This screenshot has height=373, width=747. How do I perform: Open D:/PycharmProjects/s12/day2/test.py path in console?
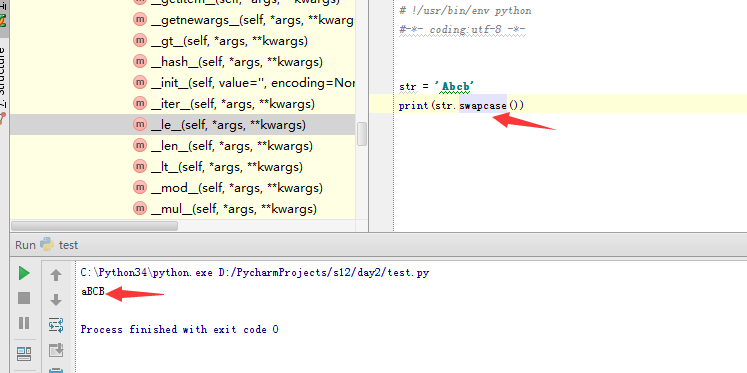tap(323, 273)
